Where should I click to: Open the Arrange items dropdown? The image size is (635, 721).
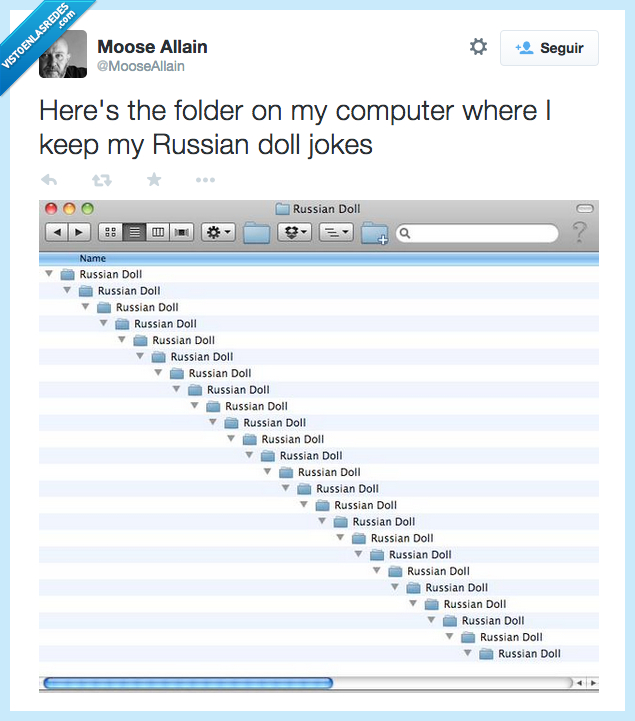coord(335,232)
